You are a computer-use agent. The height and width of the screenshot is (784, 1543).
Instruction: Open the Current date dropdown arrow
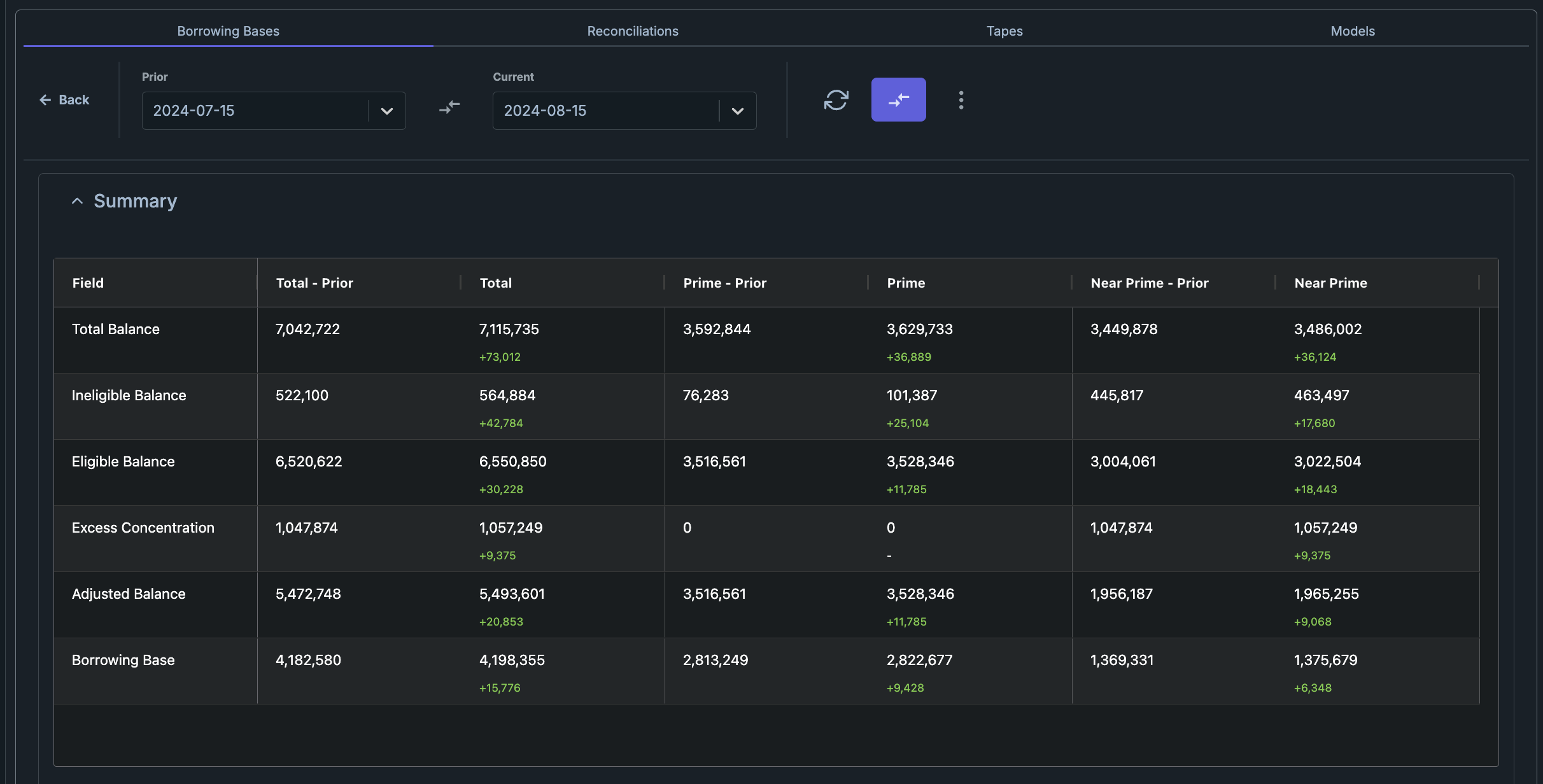[x=737, y=111]
